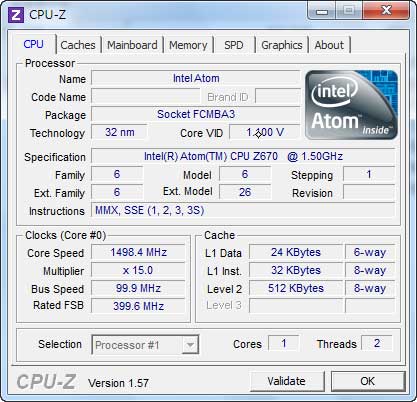Click the Specification field showing Z670
Screen dimensions: 417x402
pyautogui.click(x=243, y=156)
